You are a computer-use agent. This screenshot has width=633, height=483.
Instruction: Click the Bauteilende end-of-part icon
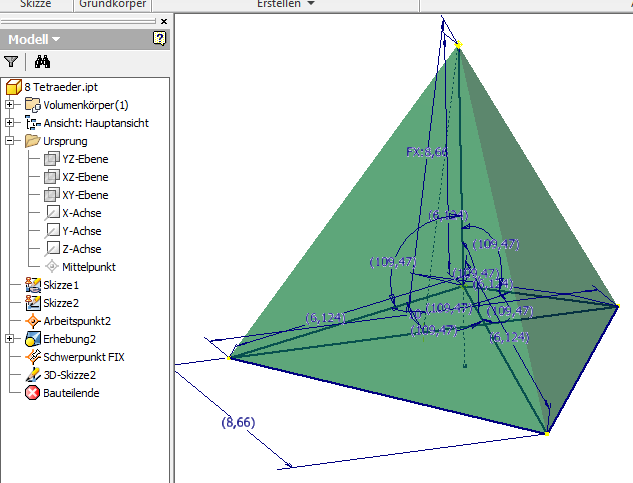pyautogui.click(x=33, y=393)
